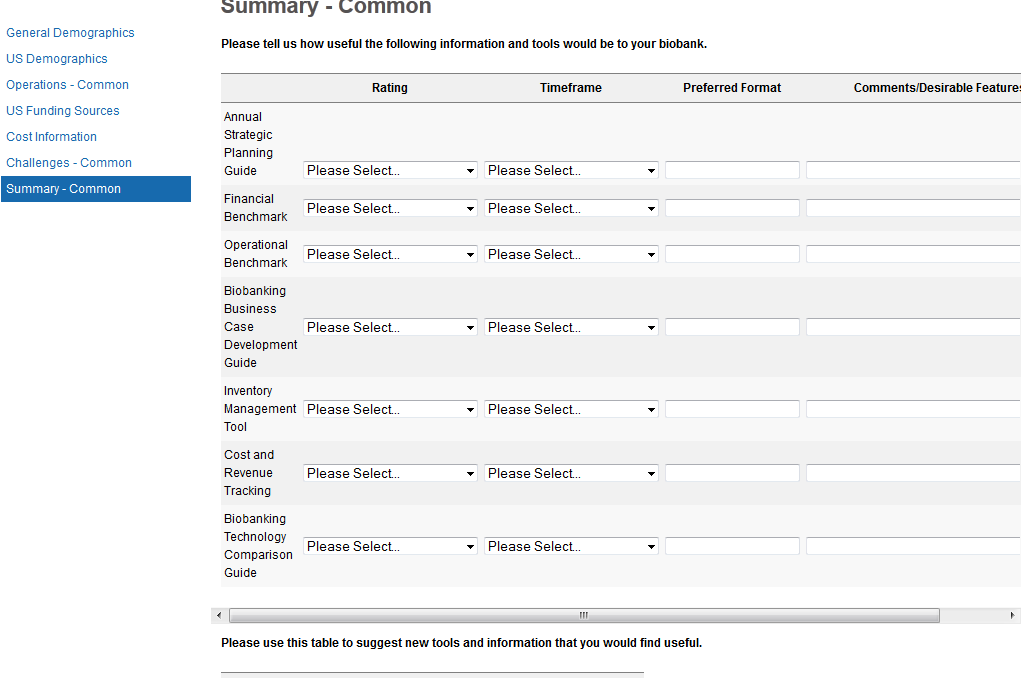Select Rating dropdown for Cost and Revenue Tracking
Image resolution: width=1026 pixels, height=678 pixels.
[x=390, y=474]
